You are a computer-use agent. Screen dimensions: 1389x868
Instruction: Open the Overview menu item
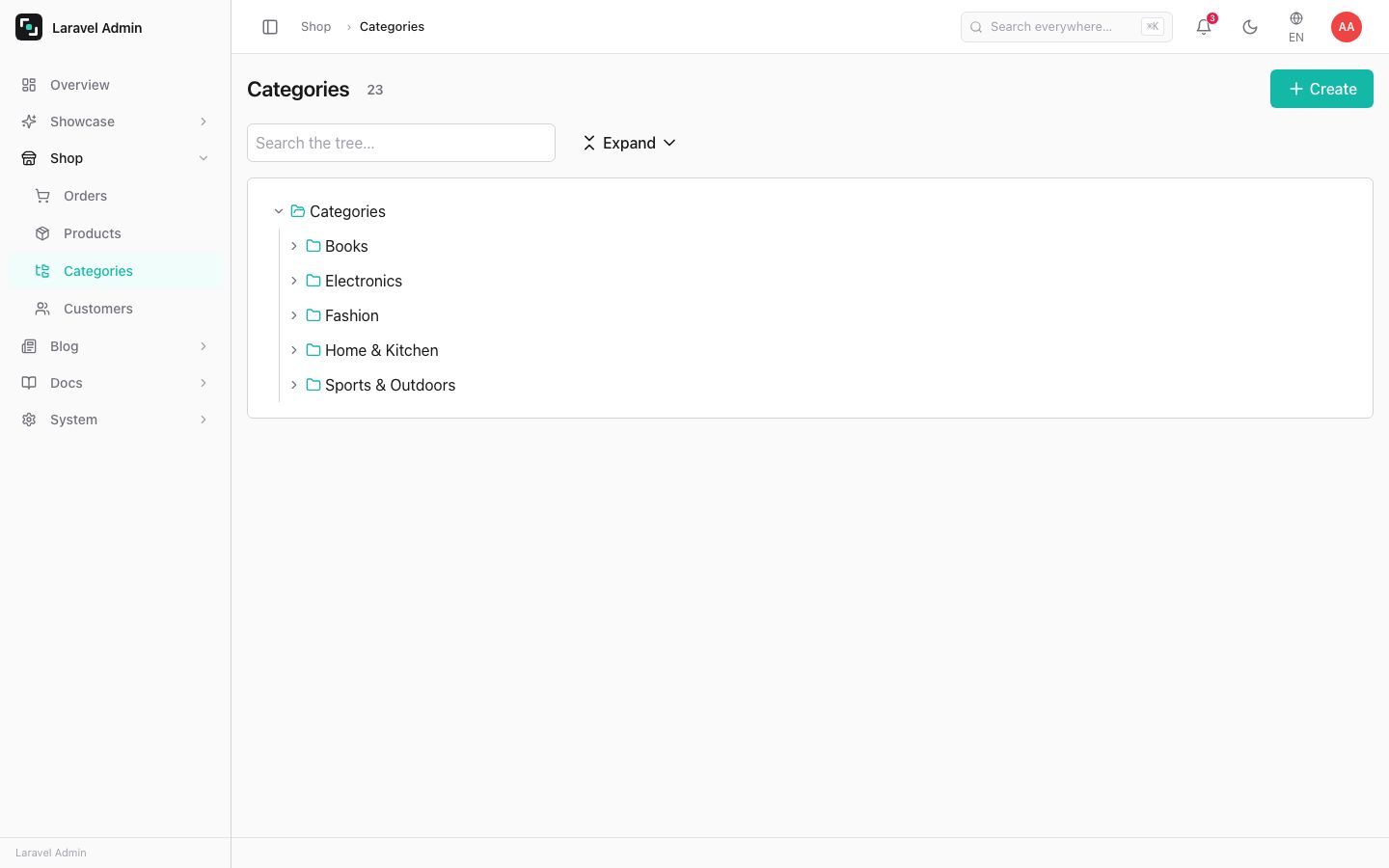(x=116, y=85)
